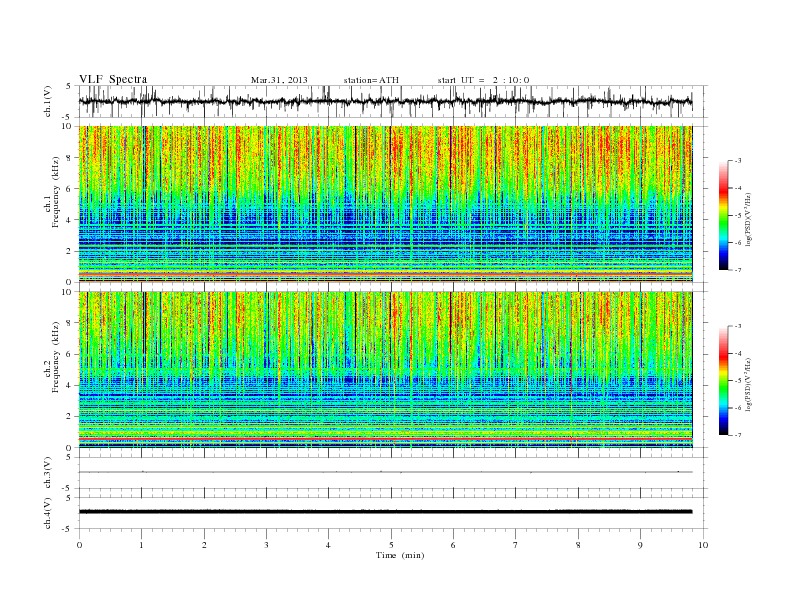Click the "start UT = 2 :10: 0" text
This screenshot has height=612, width=792.
pyautogui.click(x=483, y=80)
